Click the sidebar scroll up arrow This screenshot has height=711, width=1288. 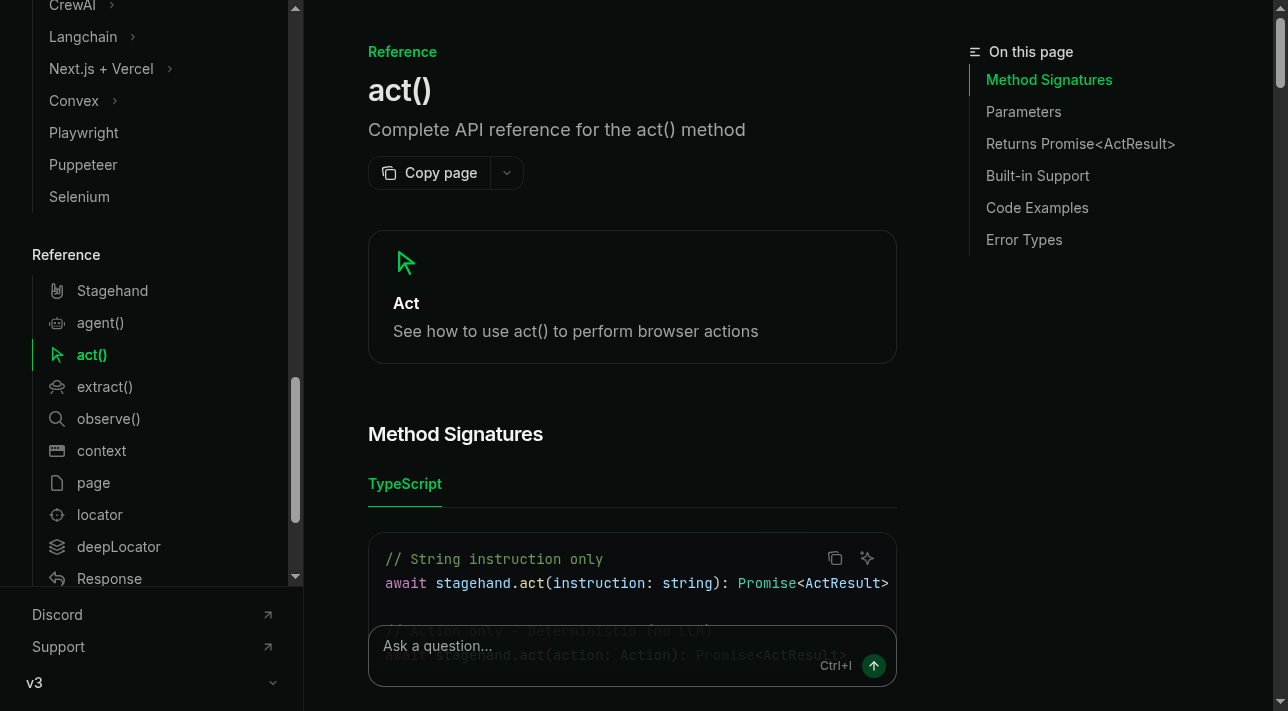[x=295, y=8]
